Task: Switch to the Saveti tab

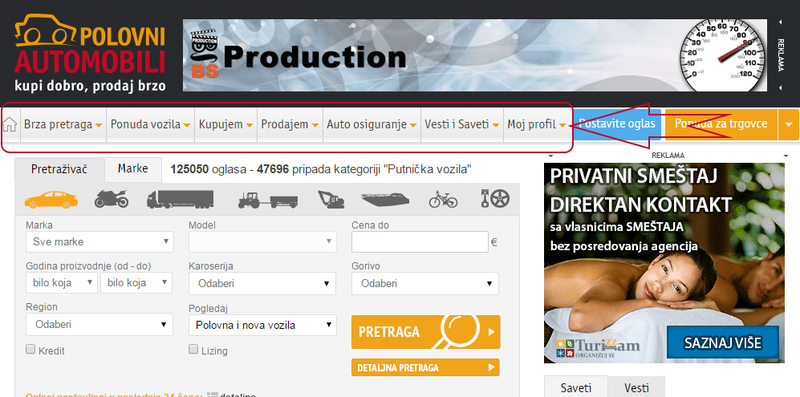Action: click(x=576, y=387)
